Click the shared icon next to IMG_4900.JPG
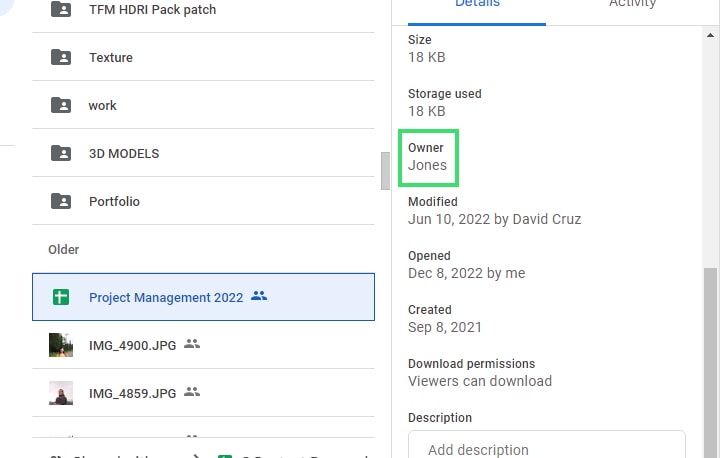 pos(192,344)
